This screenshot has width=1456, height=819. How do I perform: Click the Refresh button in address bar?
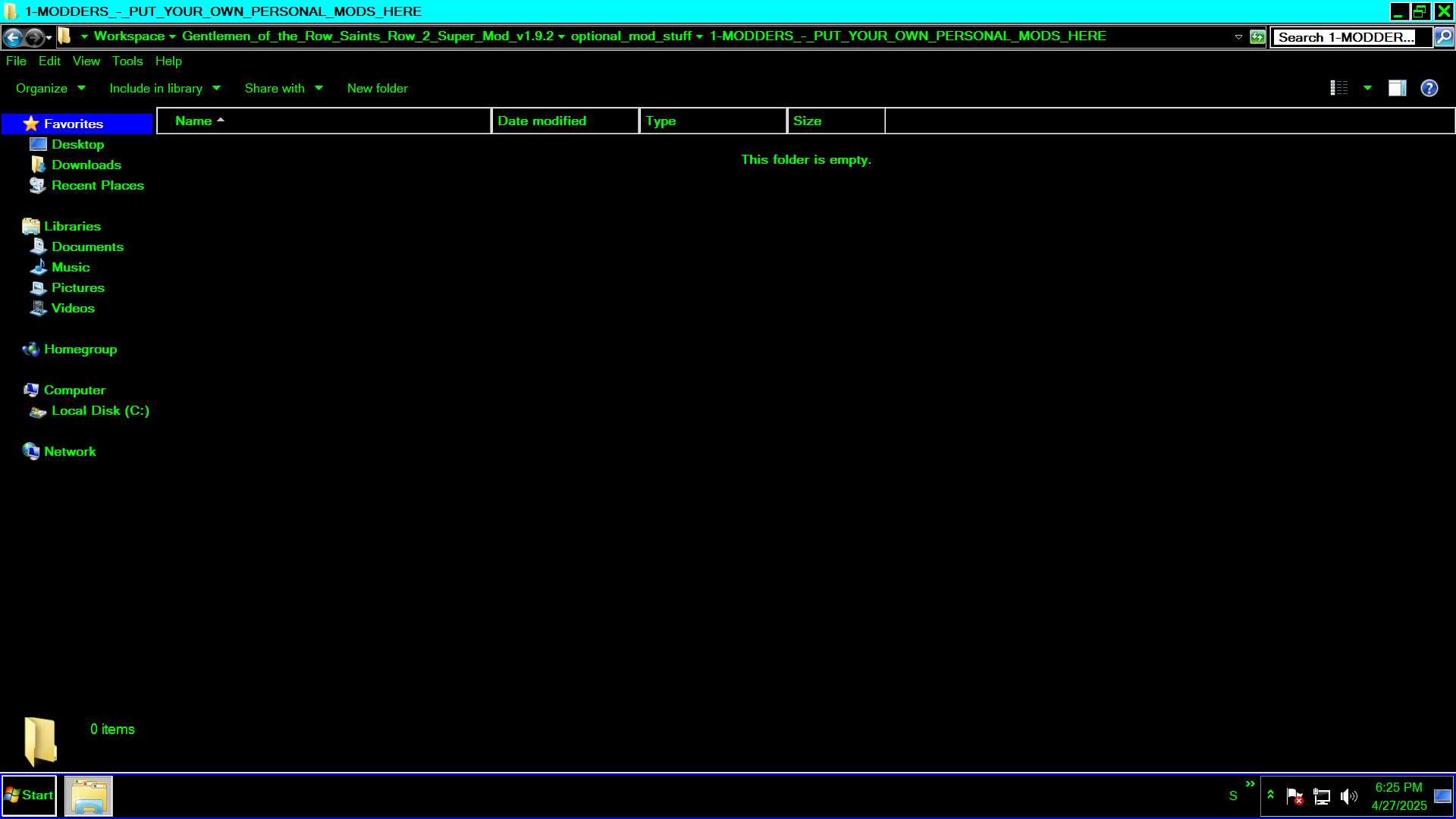(x=1258, y=36)
